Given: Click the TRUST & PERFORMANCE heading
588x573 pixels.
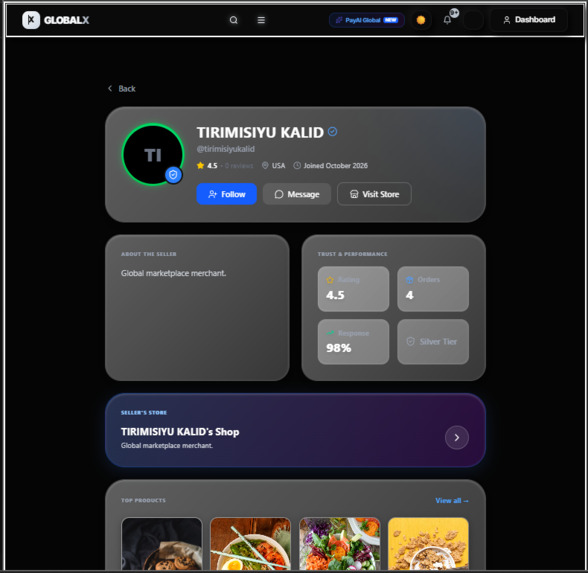Looking at the screenshot, I should 352,254.
